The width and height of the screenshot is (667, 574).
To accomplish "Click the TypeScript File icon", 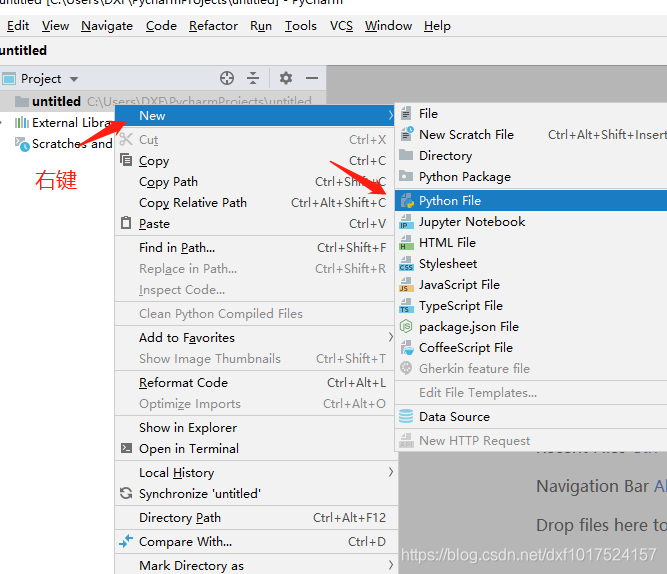I will point(406,306).
